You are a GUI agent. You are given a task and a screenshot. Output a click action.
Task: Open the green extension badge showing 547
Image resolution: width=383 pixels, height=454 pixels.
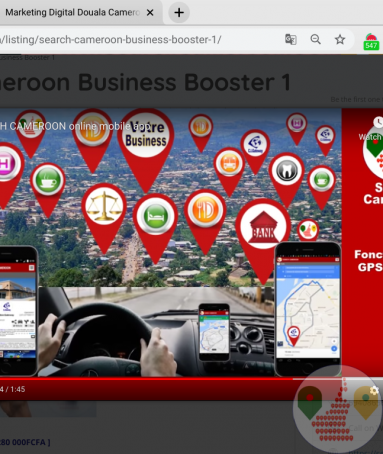371,42
